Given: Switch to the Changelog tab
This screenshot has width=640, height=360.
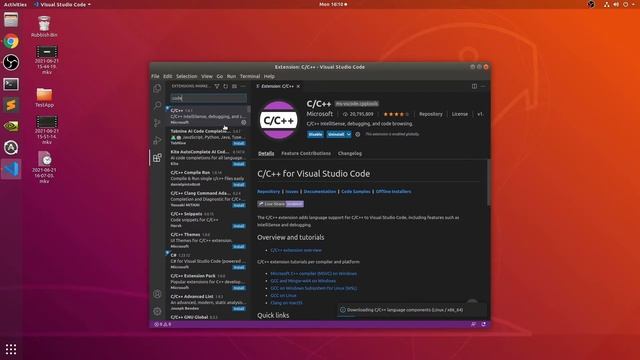Looking at the screenshot, I should click(x=350, y=153).
